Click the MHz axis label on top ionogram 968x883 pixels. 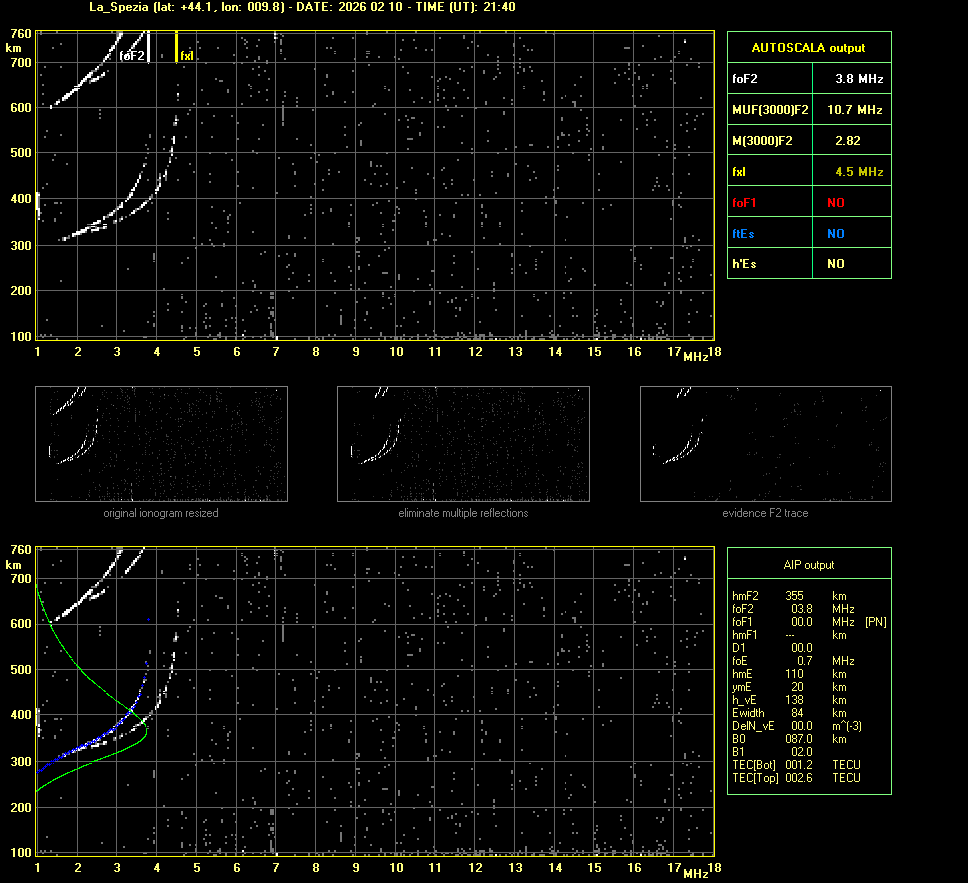point(695,358)
